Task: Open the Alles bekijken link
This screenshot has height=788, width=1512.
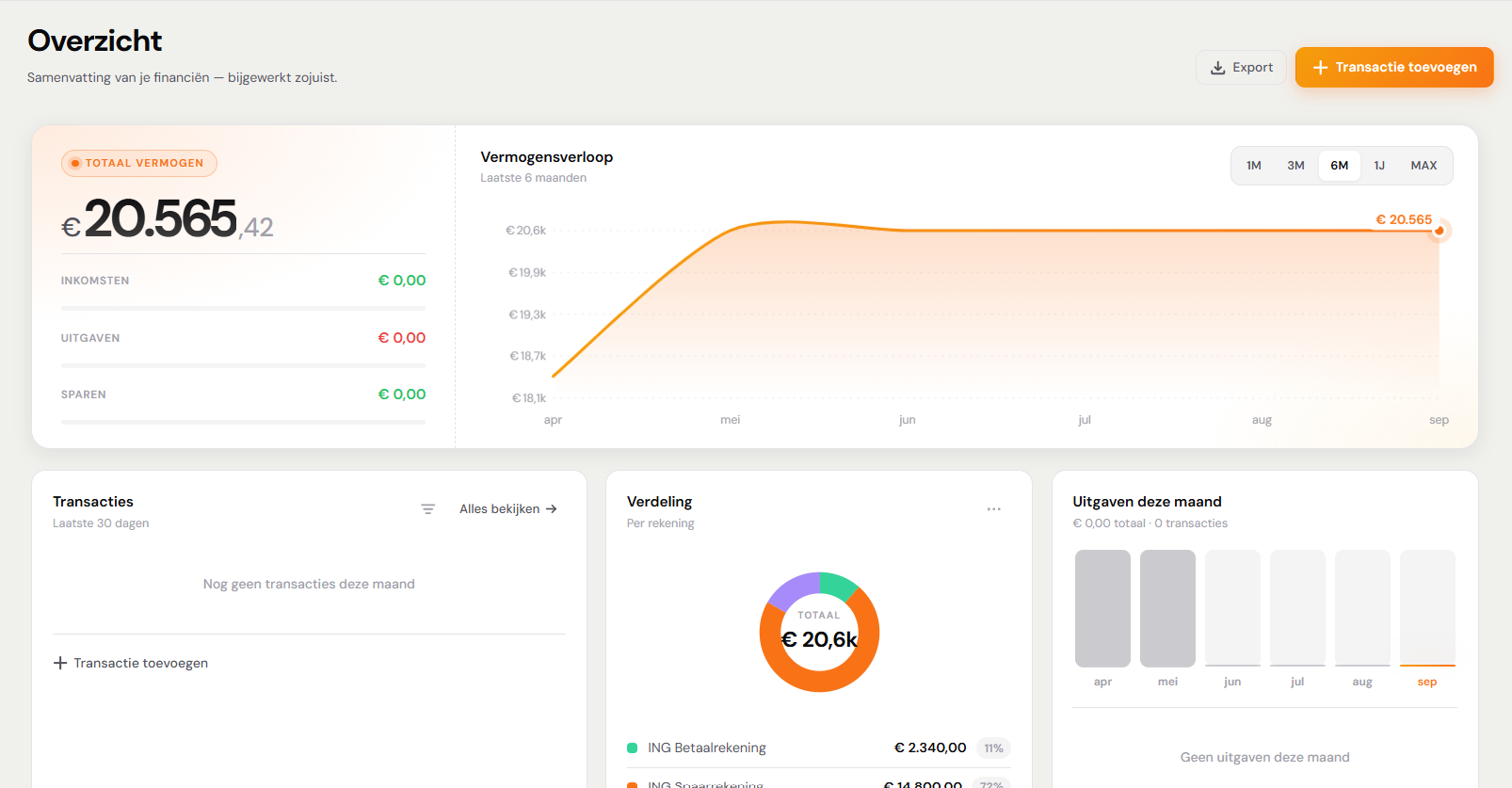Action: tap(508, 509)
